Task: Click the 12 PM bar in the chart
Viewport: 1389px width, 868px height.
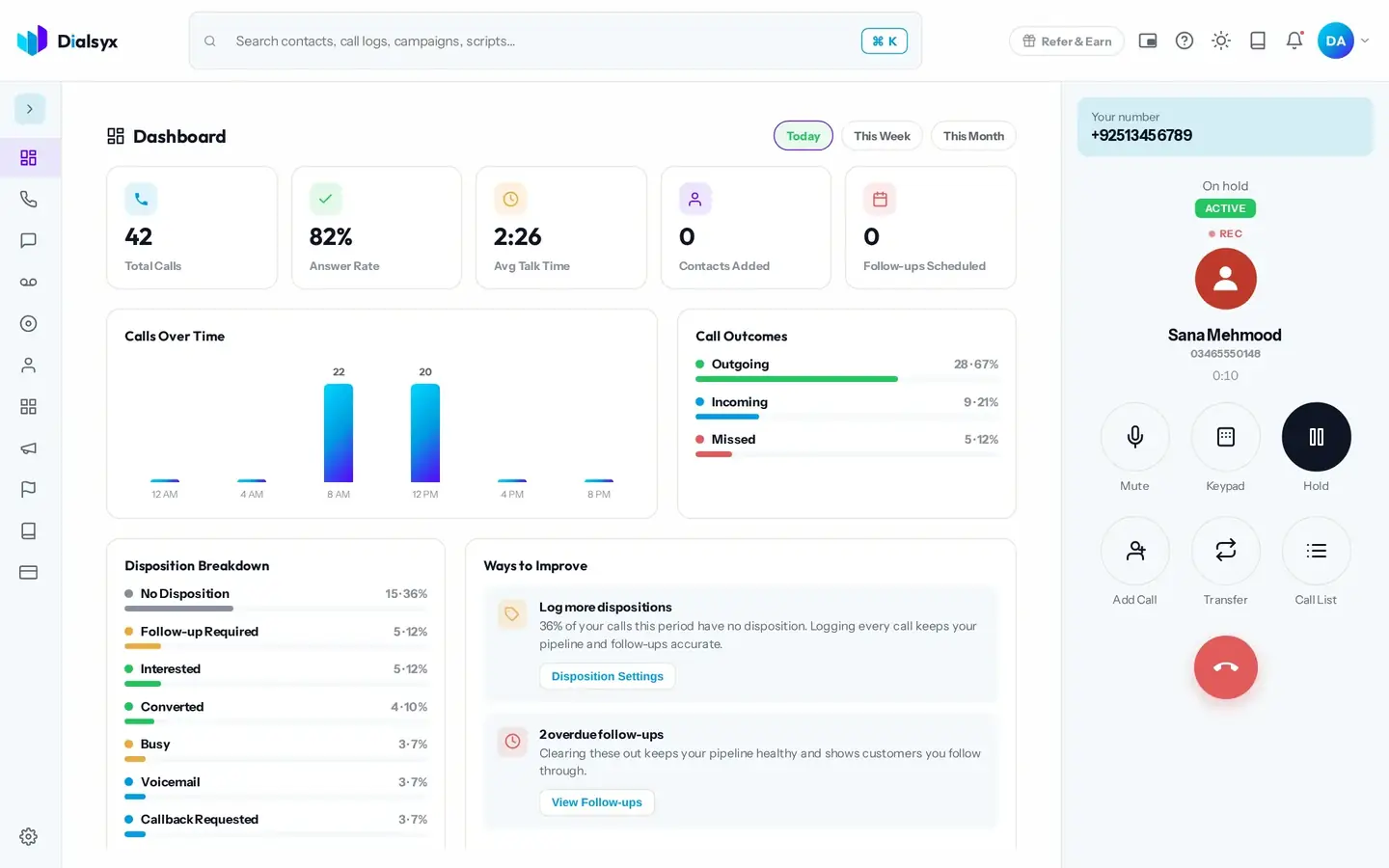Action: pos(425,433)
